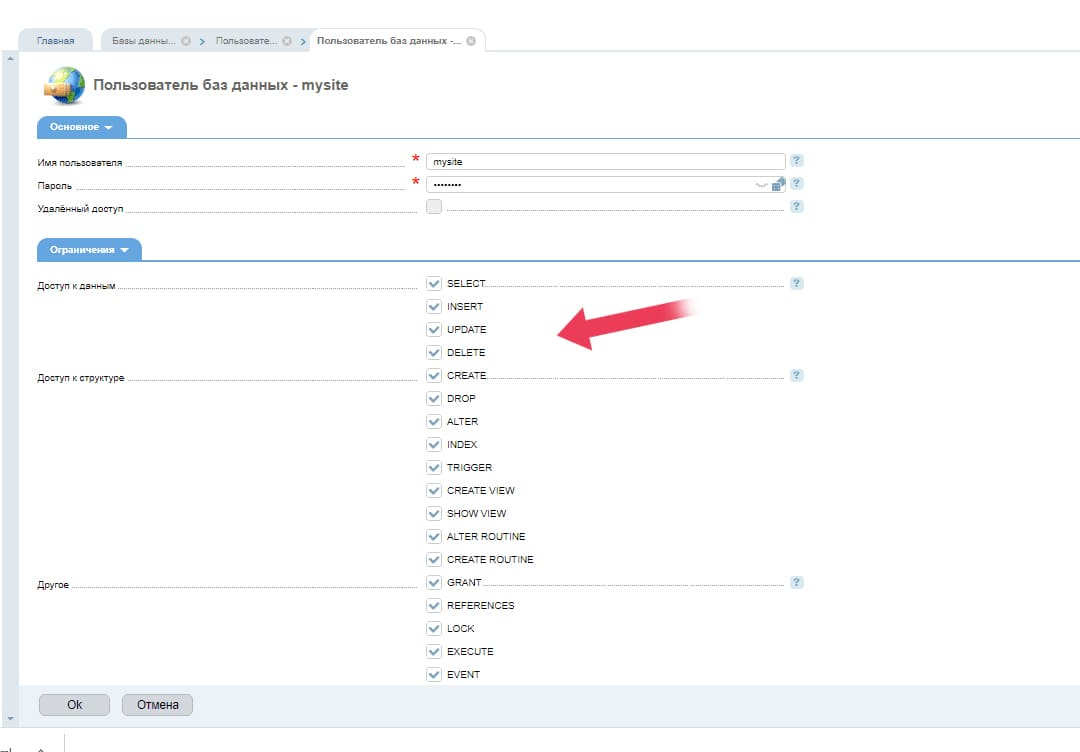This screenshot has width=1080, height=752.
Task: Uncheck the INDEX permission
Action: pyautogui.click(x=434, y=444)
